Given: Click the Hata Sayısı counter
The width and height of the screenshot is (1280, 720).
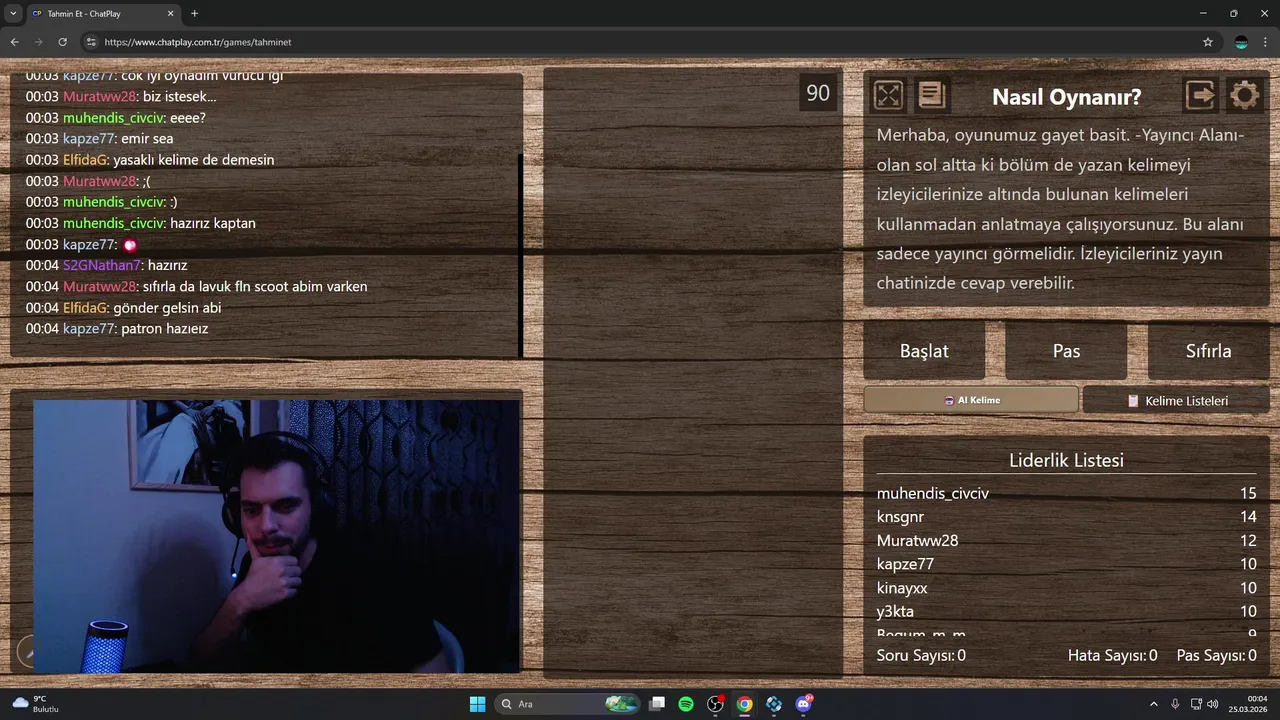Looking at the screenshot, I should 1112,656.
